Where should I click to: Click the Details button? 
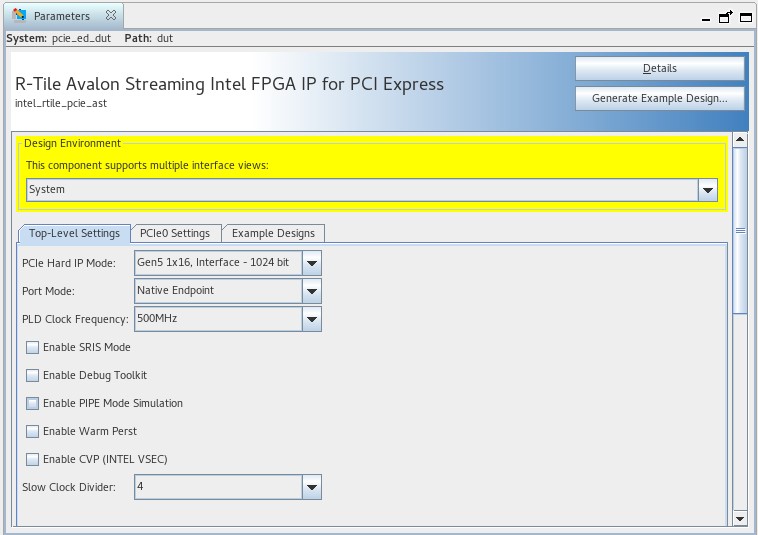[659, 69]
